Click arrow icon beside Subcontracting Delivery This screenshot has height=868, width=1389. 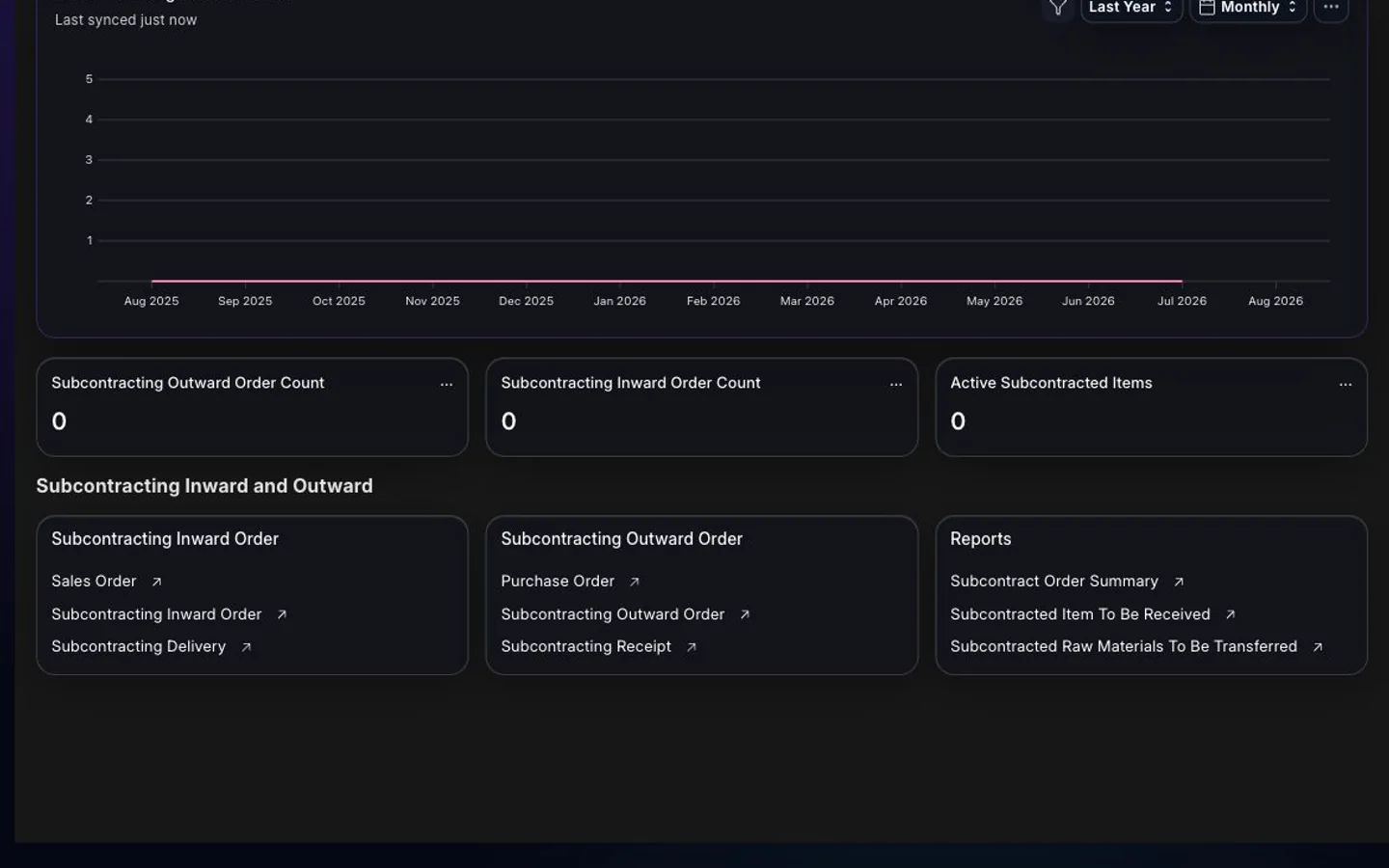pos(246,647)
